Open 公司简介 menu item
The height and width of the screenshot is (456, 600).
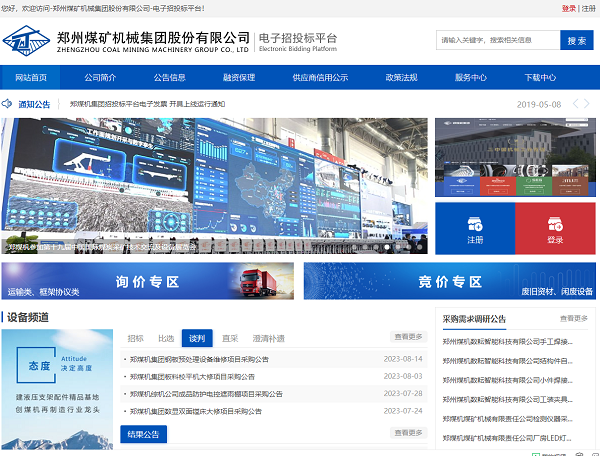click(x=100, y=78)
